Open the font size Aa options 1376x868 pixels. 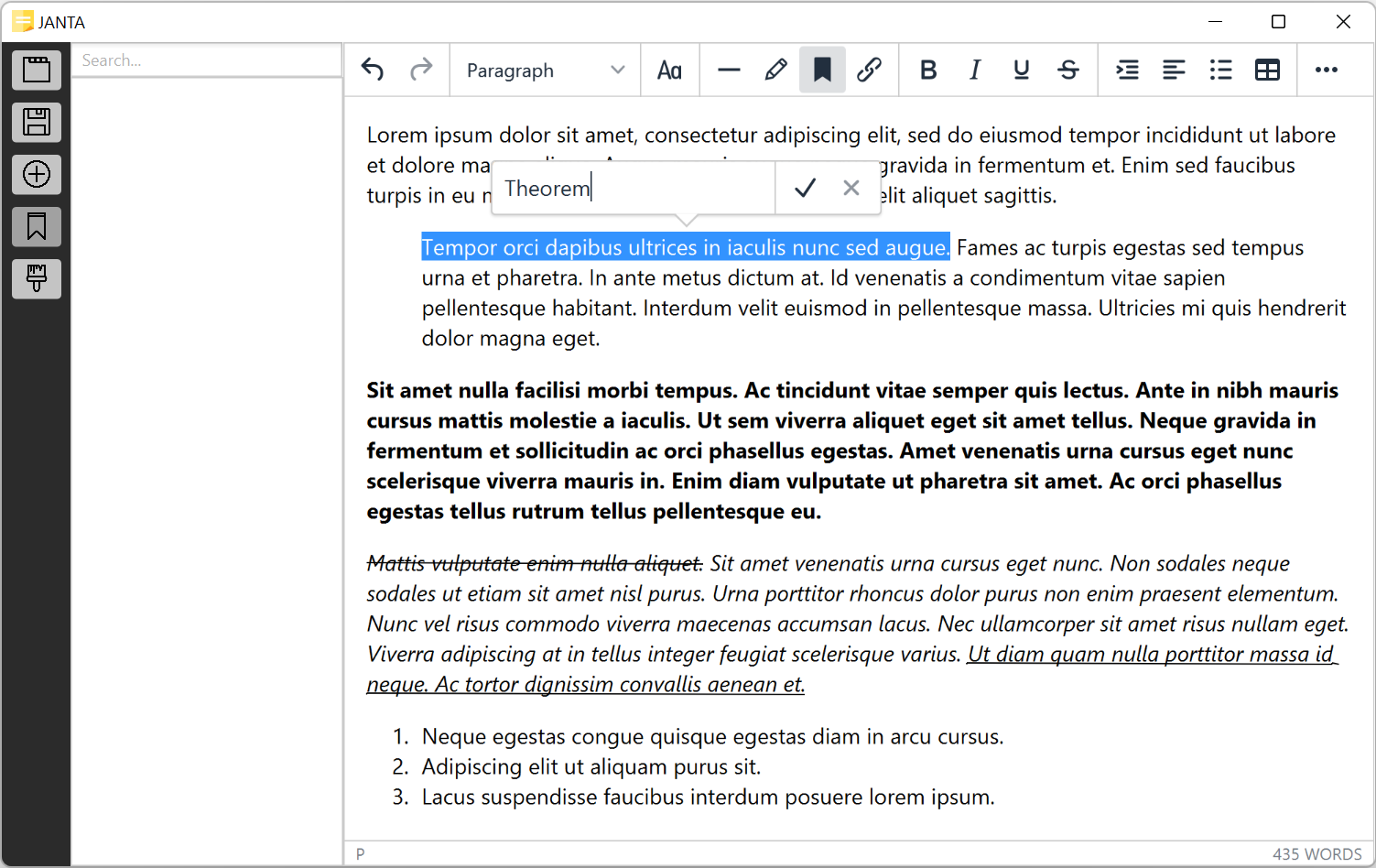click(x=669, y=71)
